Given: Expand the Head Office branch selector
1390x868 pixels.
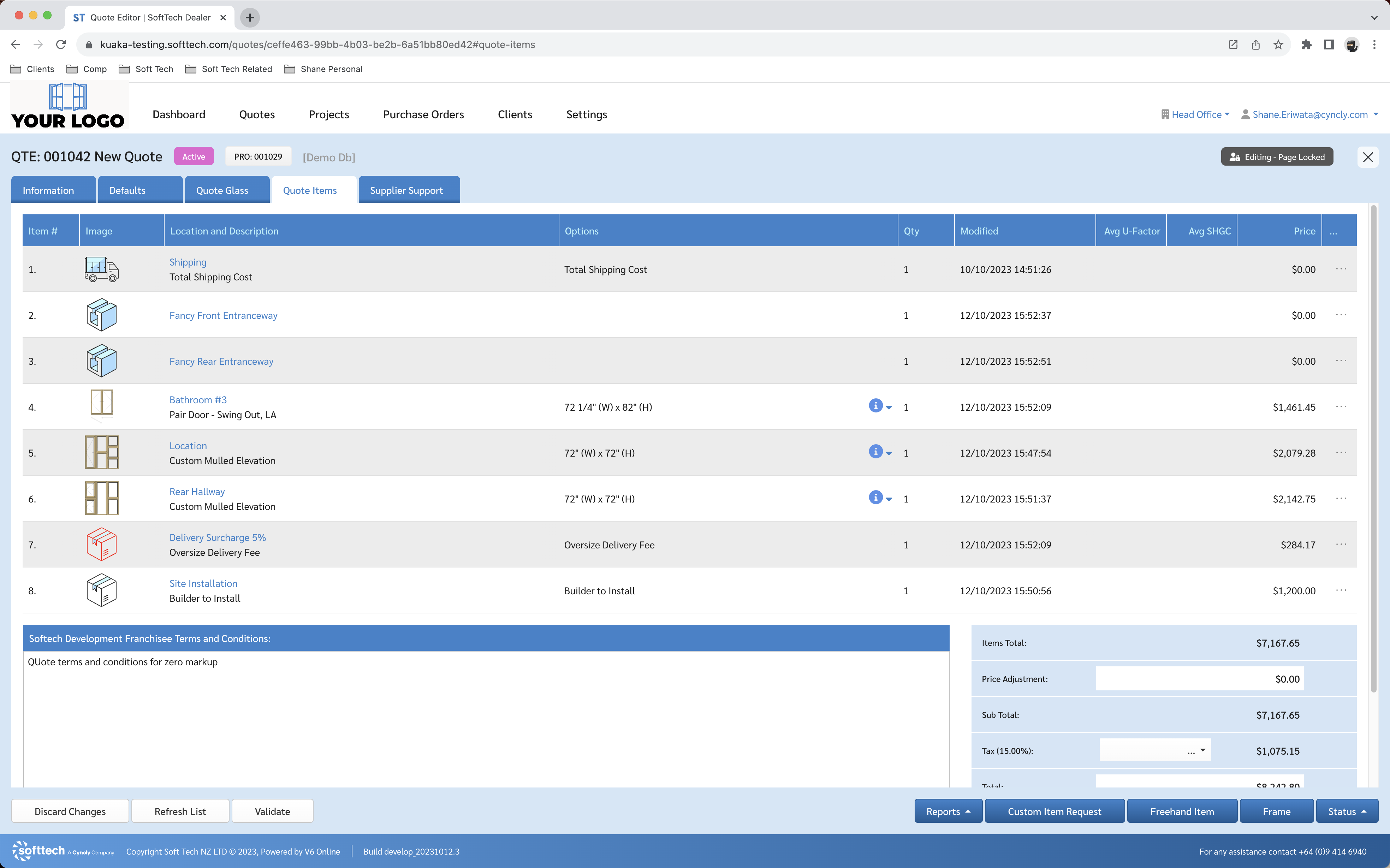Looking at the screenshot, I should coord(1195,114).
